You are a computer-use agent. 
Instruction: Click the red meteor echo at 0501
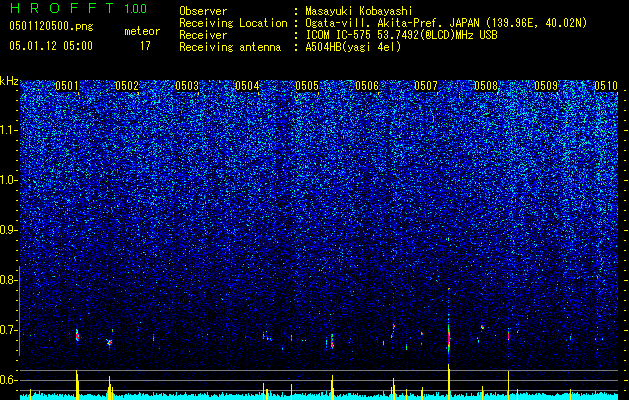click(x=77, y=335)
